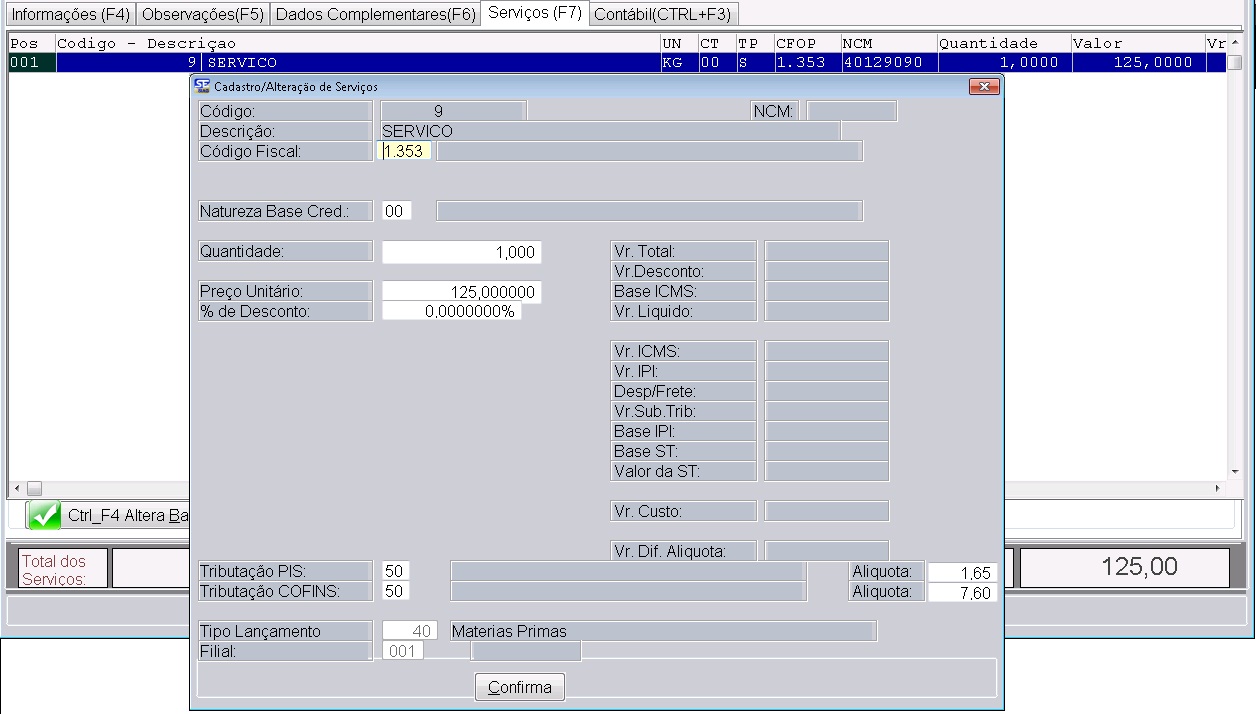Open the Observações(F5) tab
The width and height of the screenshot is (1256, 714).
point(203,14)
